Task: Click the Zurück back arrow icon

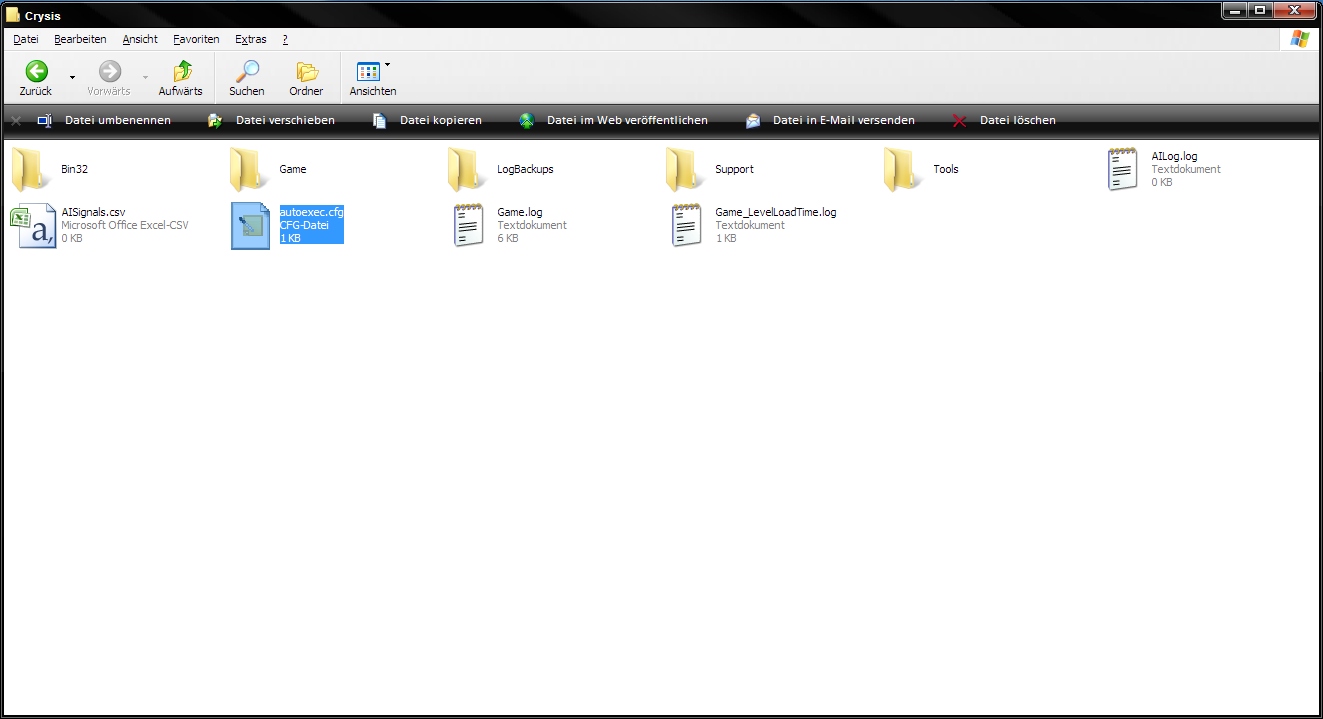Action: (x=36, y=71)
